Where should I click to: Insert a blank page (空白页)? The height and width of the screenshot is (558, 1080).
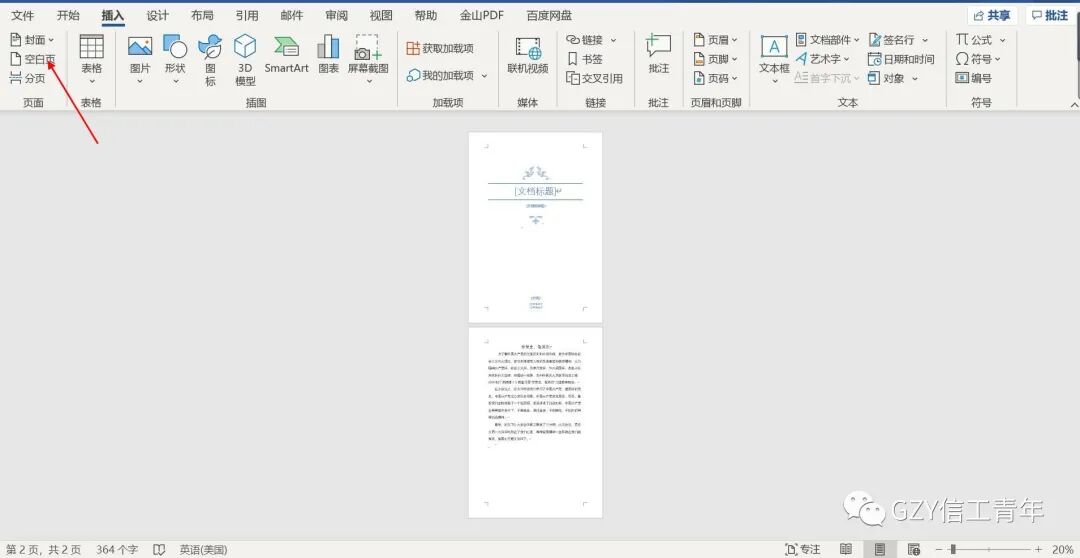32,59
